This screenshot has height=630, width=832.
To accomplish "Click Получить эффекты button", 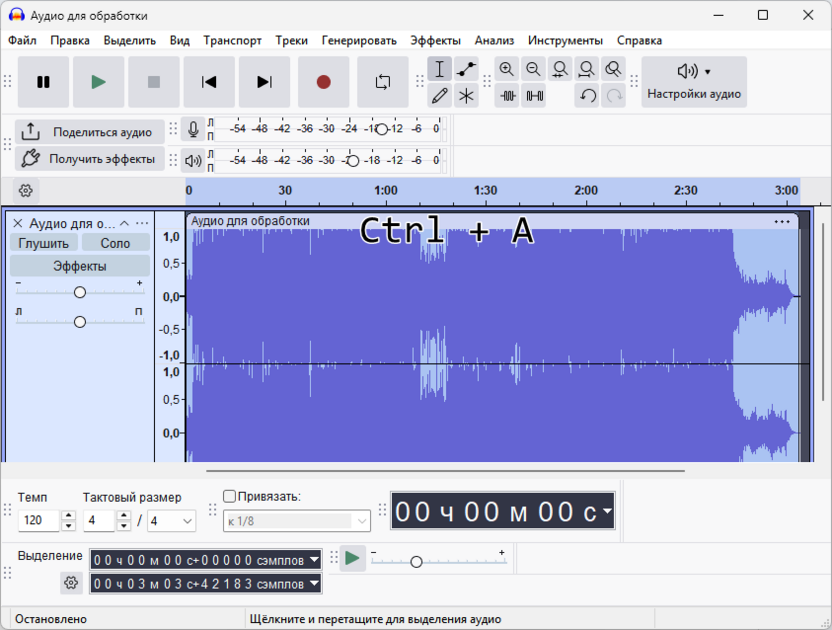I will pos(90,159).
